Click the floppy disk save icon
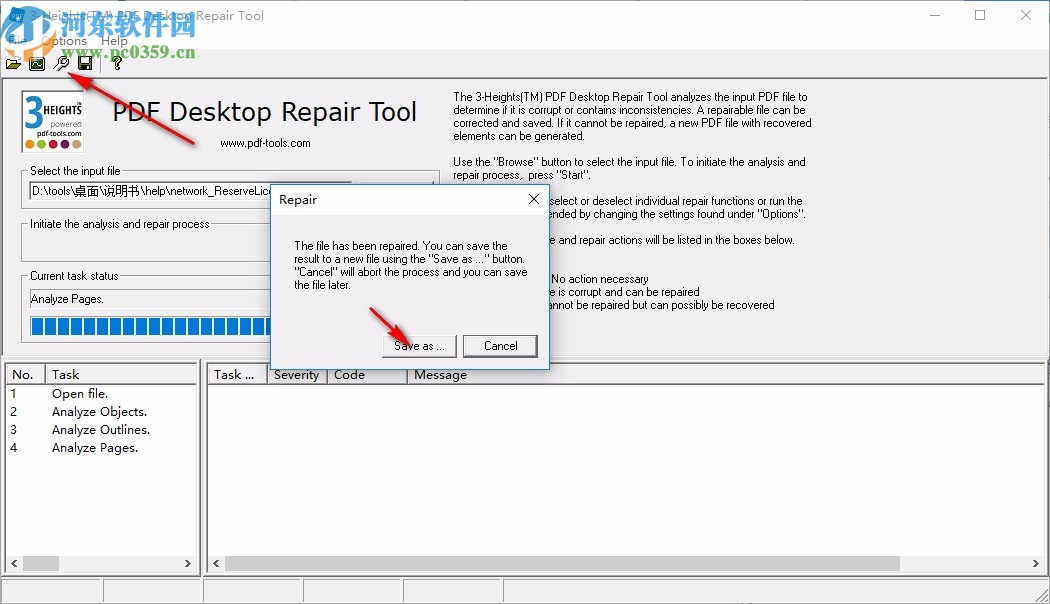The height and width of the screenshot is (604, 1050). 85,62
